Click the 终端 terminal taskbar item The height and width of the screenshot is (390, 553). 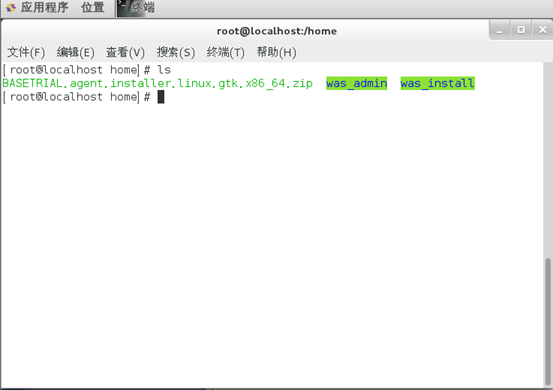click(137, 8)
